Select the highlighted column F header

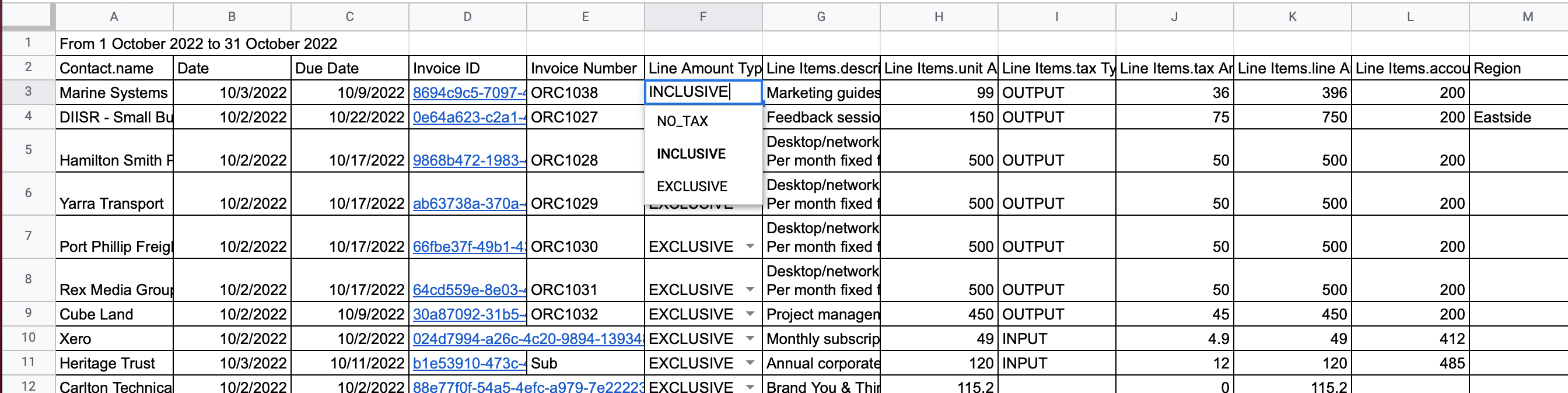[703, 16]
